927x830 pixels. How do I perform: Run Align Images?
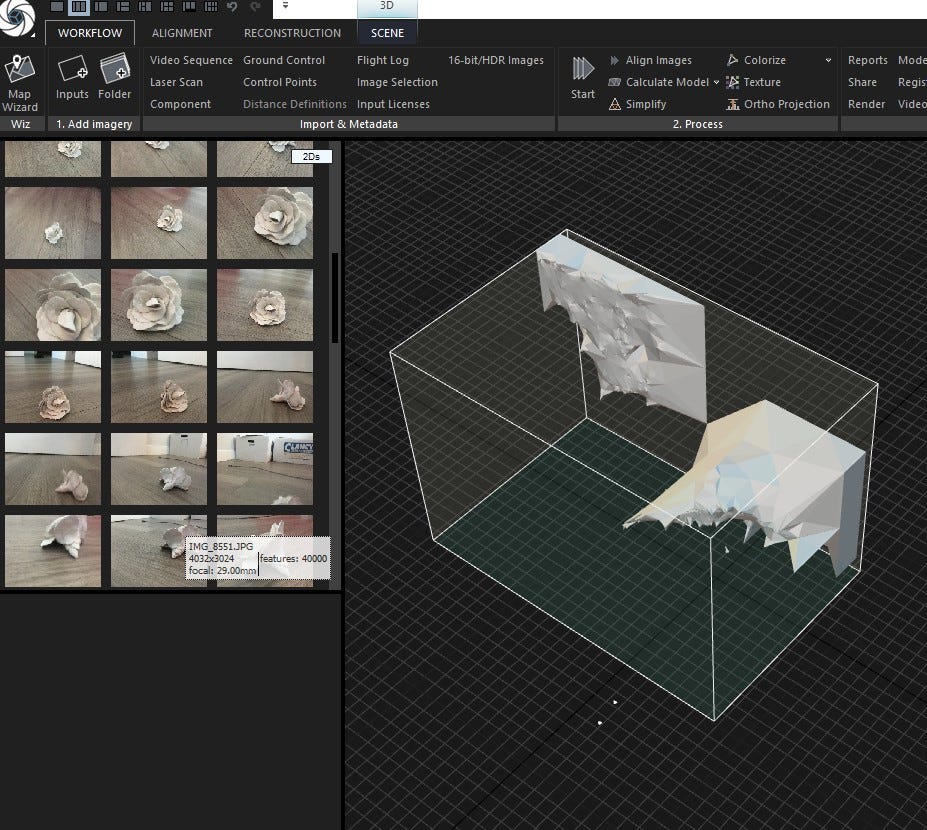pos(650,60)
